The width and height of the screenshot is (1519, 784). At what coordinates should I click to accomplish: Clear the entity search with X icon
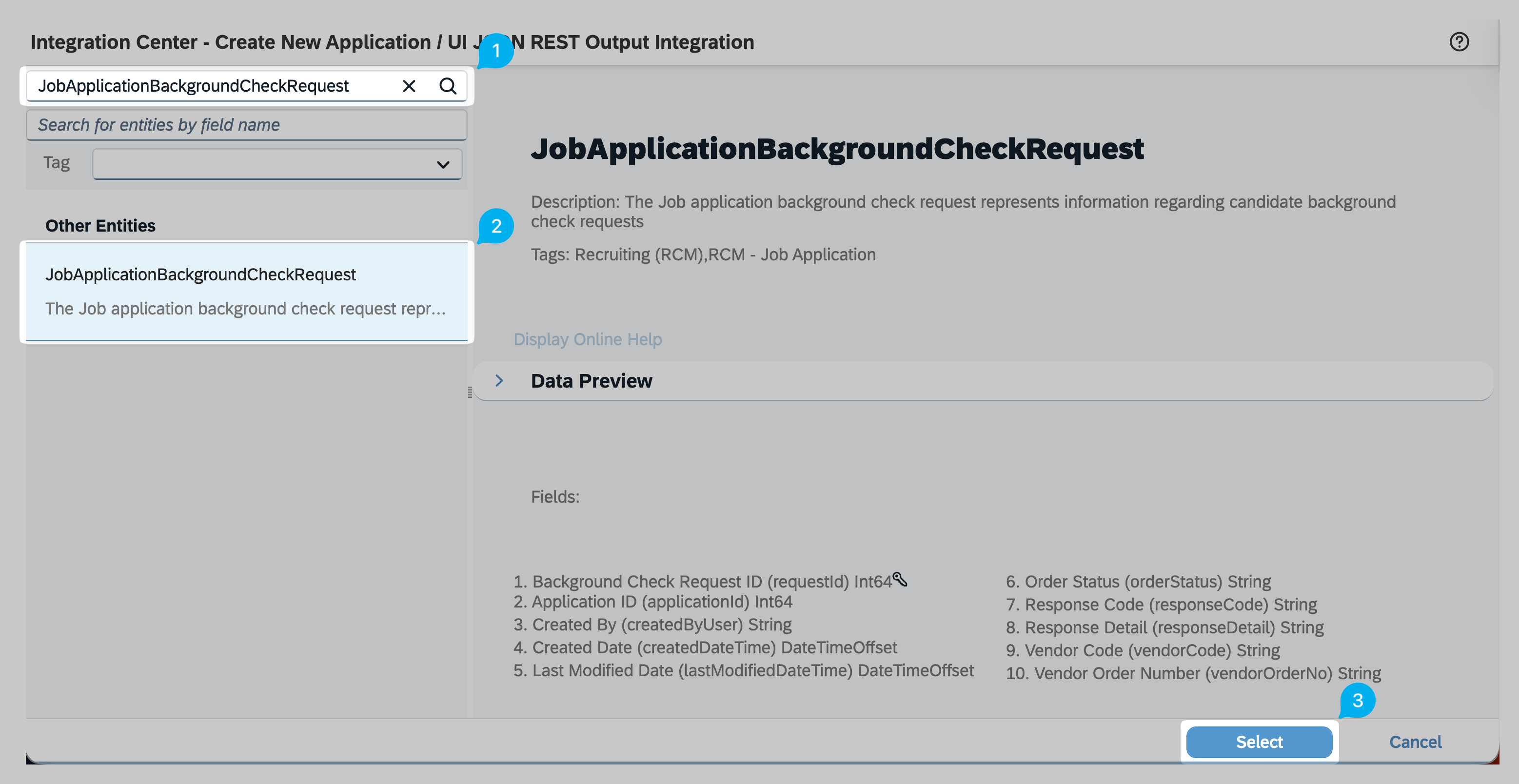[409, 86]
